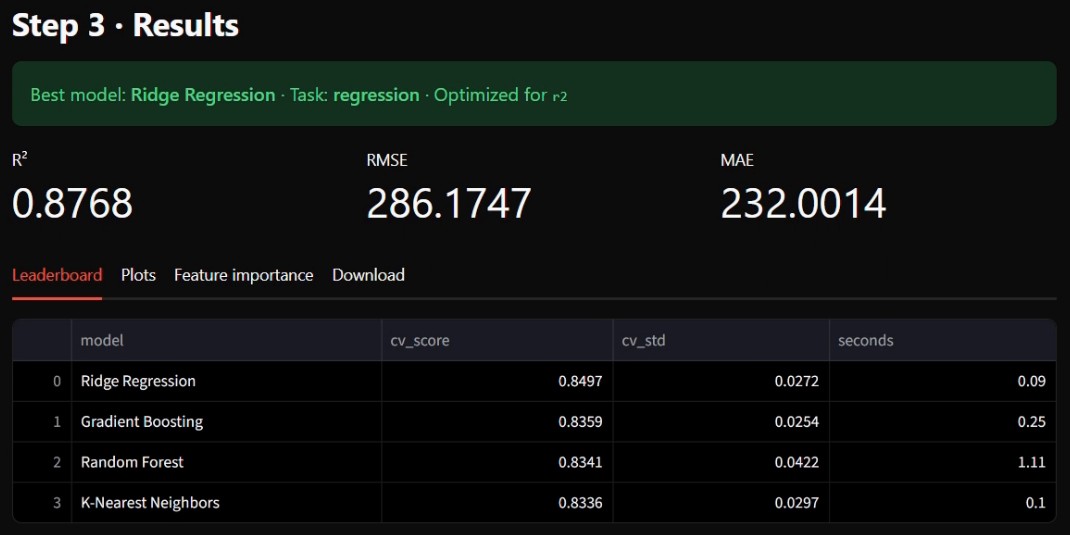Click 'Optimized for r2' in the banner

pyautogui.click(x=501, y=95)
